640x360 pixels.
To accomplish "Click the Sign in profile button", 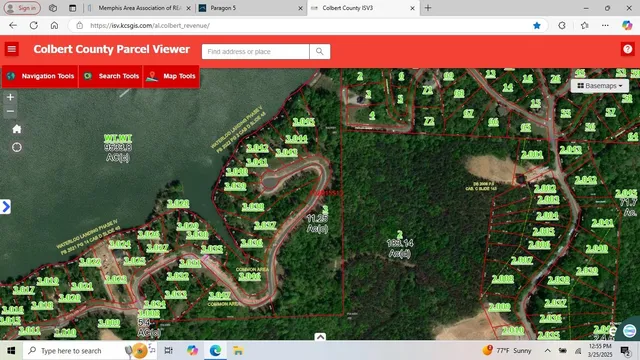I will tap(22, 8).
